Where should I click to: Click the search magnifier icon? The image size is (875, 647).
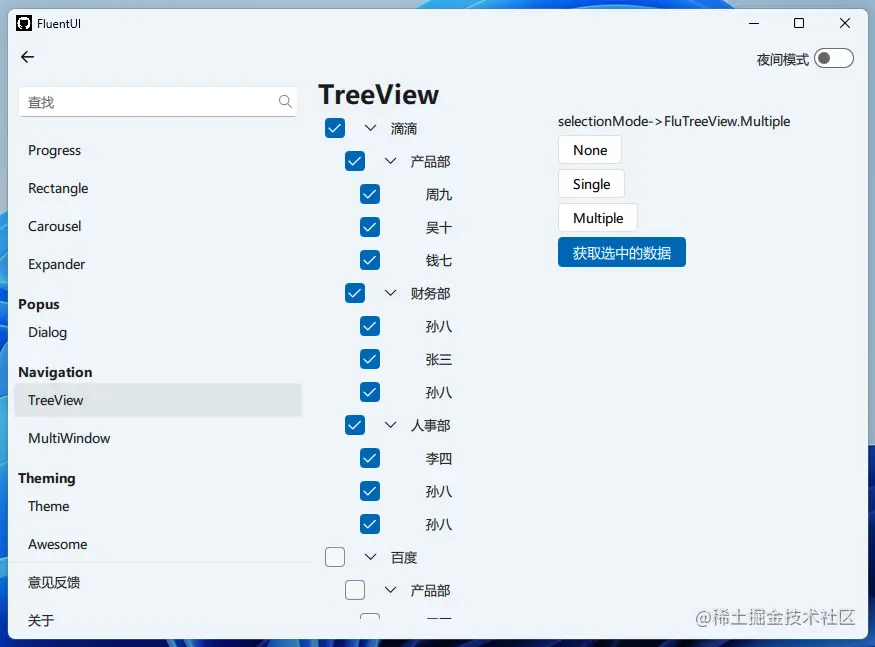pyautogui.click(x=285, y=101)
